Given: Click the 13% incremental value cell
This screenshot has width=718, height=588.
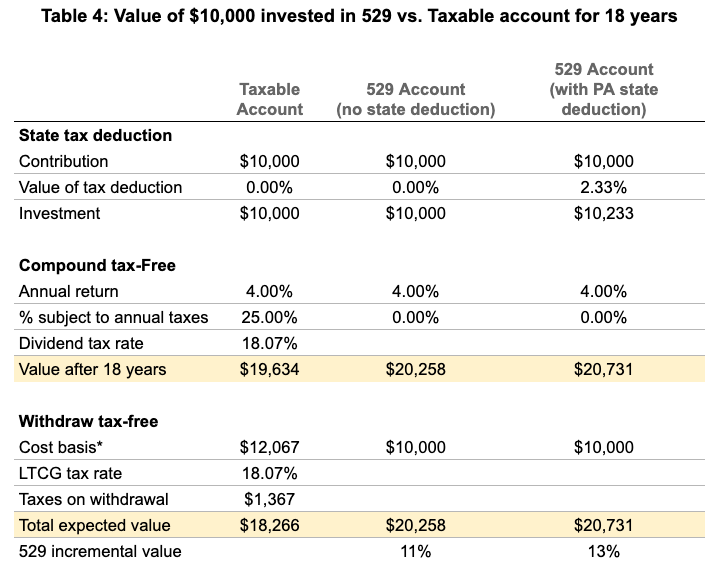Looking at the screenshot, I should pos(603,551).
